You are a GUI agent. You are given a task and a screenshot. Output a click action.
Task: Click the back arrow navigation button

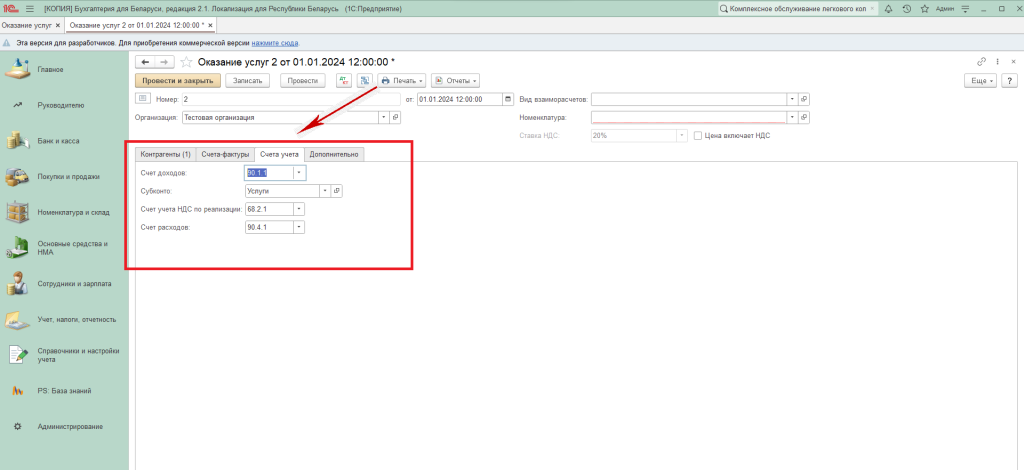[146, 62]
